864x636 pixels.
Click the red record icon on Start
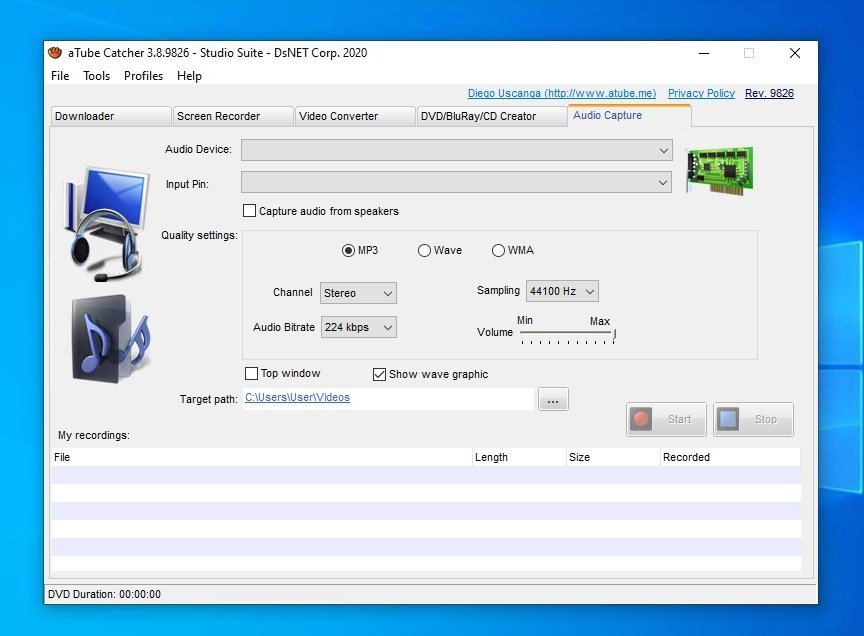[x=640, y=419]
